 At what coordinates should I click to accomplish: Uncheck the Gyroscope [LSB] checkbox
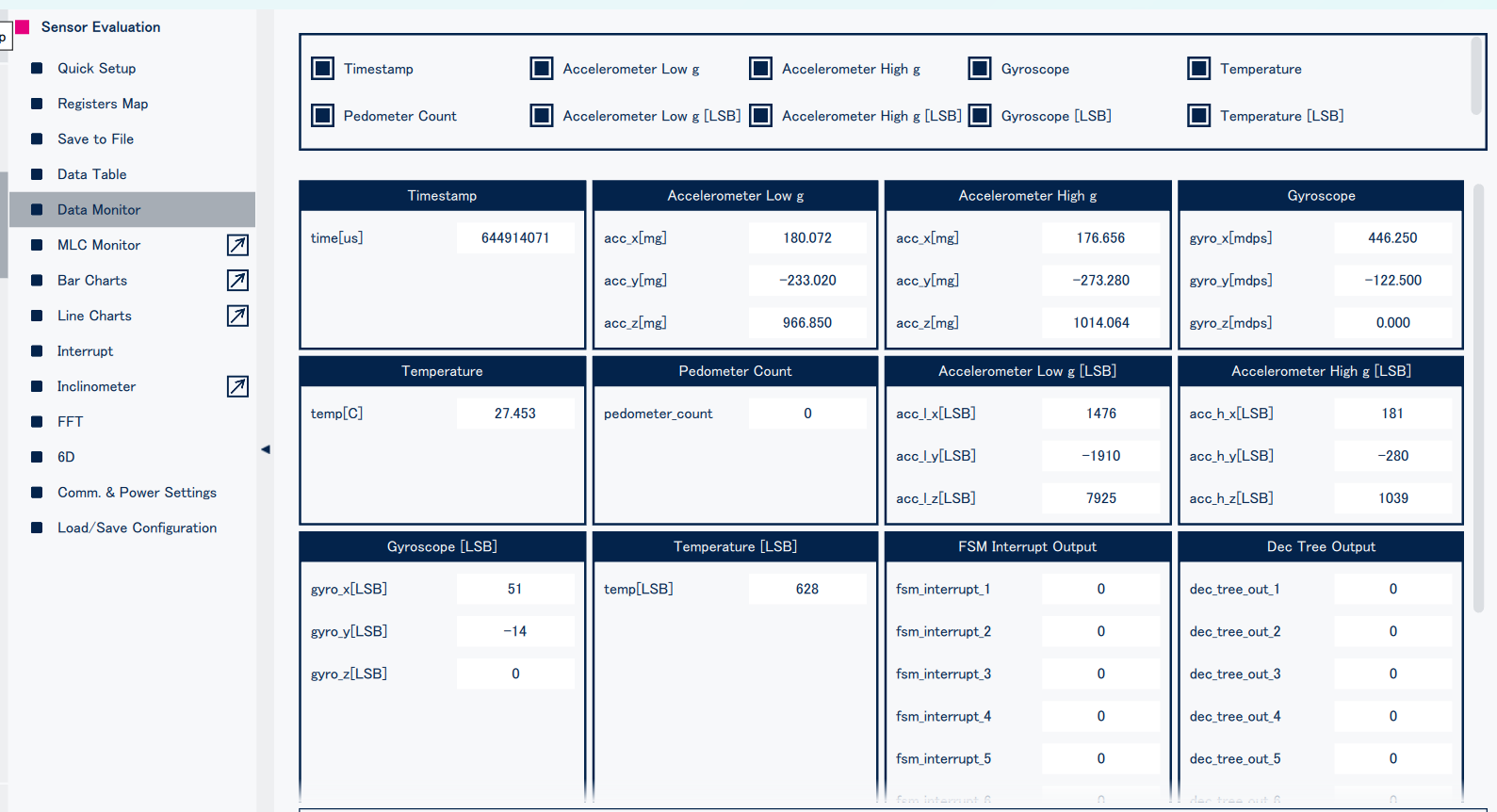980,116
